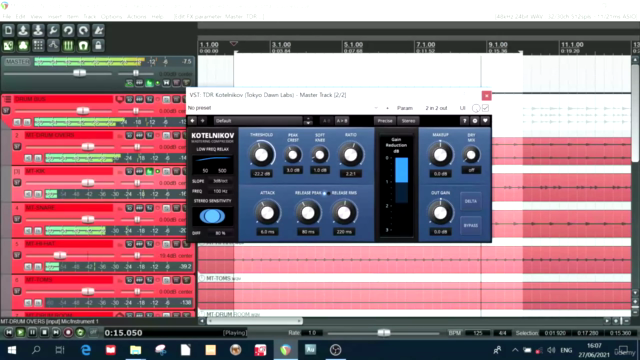Image resolution: width=640 pixels, height=360 pixels.
Task: Open the Track menu
Action: coord(89,17)
